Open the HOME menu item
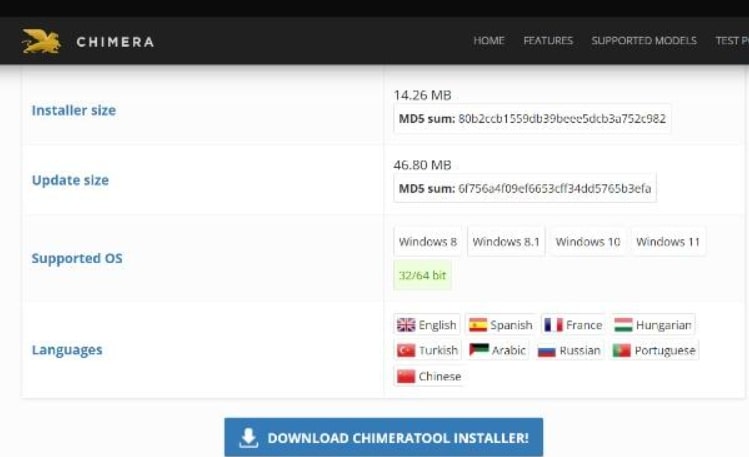Viewport: 749px width, 457px height. click(489, 41)
